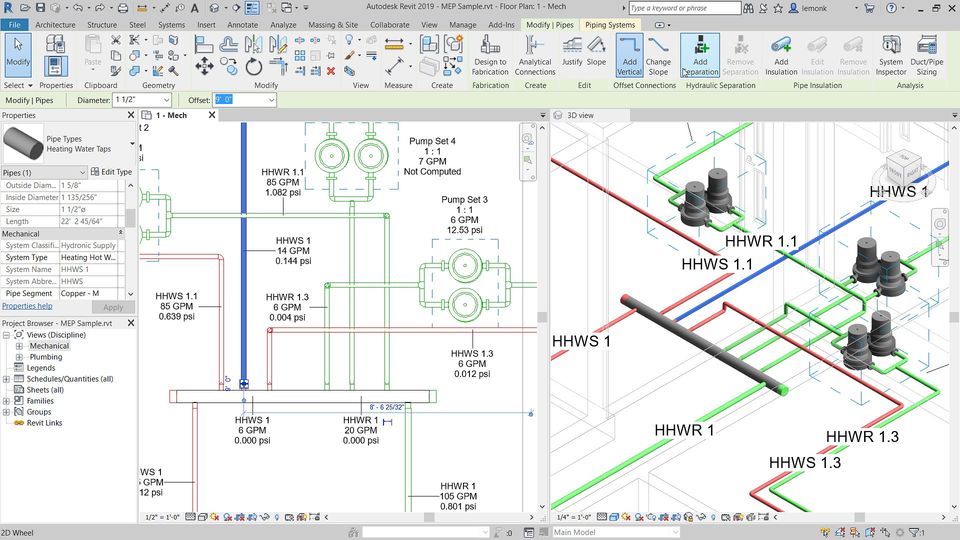Click the Text (A) tool icon
The image size is (960, 540).
coord(195,8)
